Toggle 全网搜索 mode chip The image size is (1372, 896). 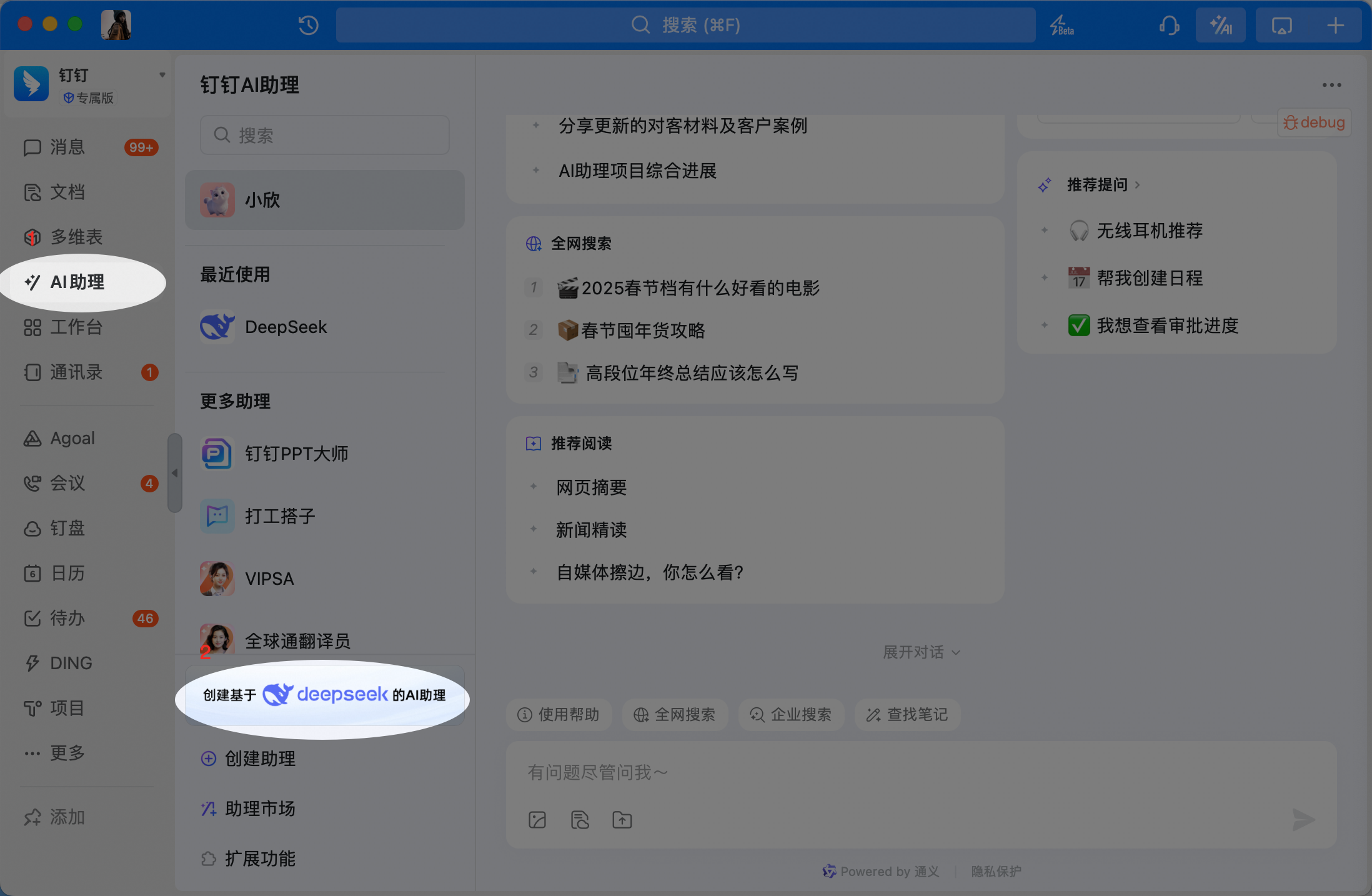click(x=675, y=715)
